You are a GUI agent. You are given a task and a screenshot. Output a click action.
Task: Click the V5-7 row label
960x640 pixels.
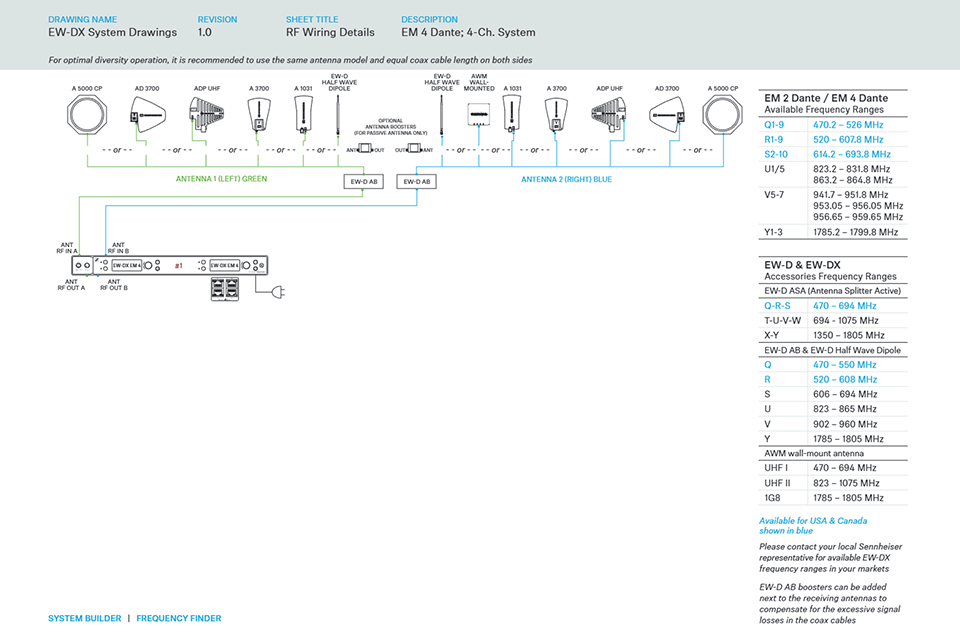774,195
